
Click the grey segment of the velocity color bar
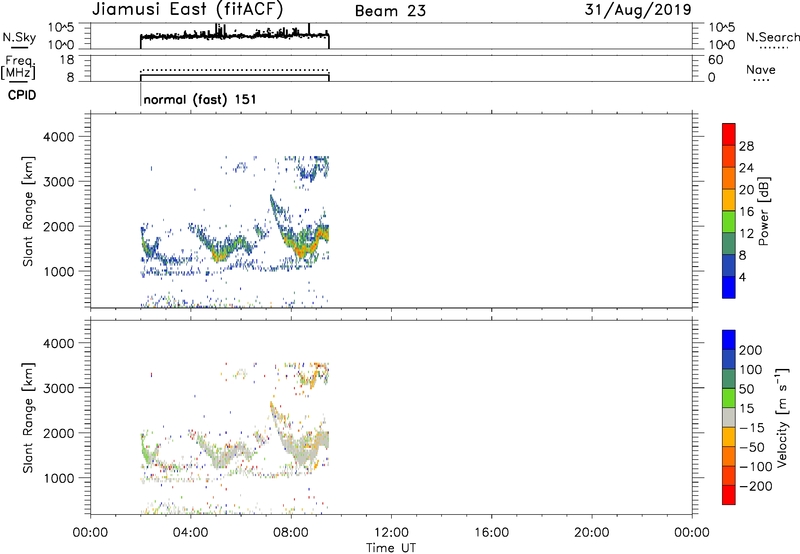pyautogui.click(x=729, y=417)
